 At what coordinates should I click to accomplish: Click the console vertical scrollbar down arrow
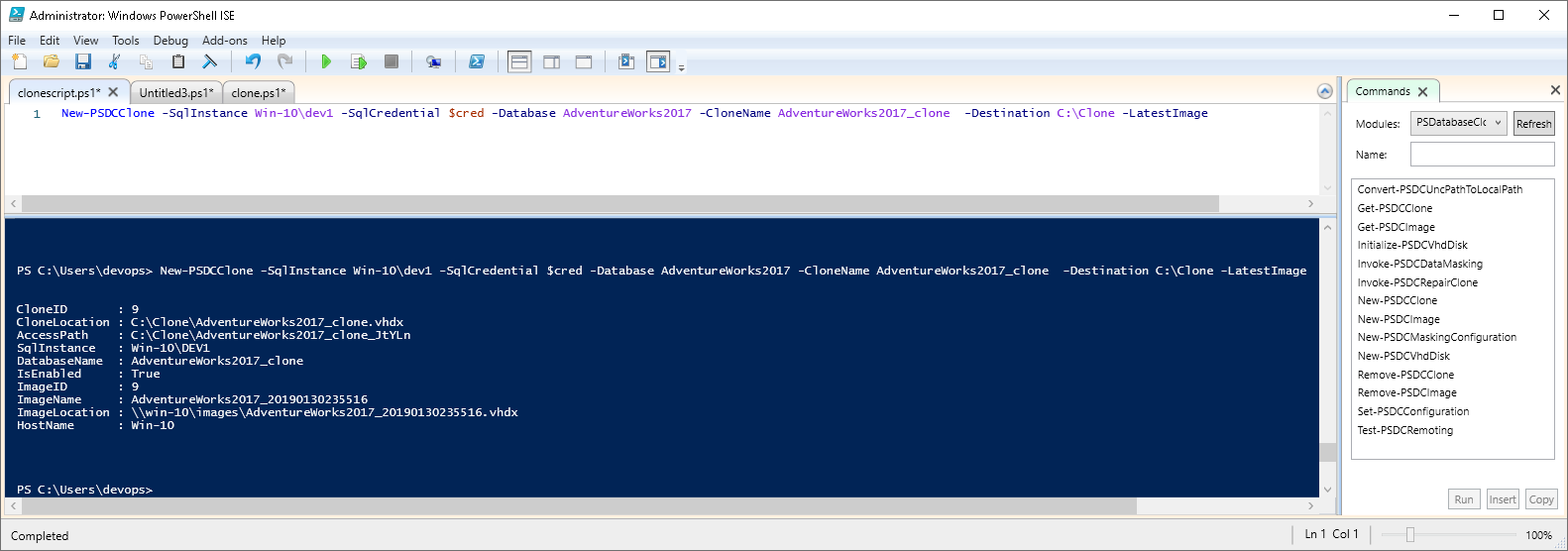[1328, 490]
